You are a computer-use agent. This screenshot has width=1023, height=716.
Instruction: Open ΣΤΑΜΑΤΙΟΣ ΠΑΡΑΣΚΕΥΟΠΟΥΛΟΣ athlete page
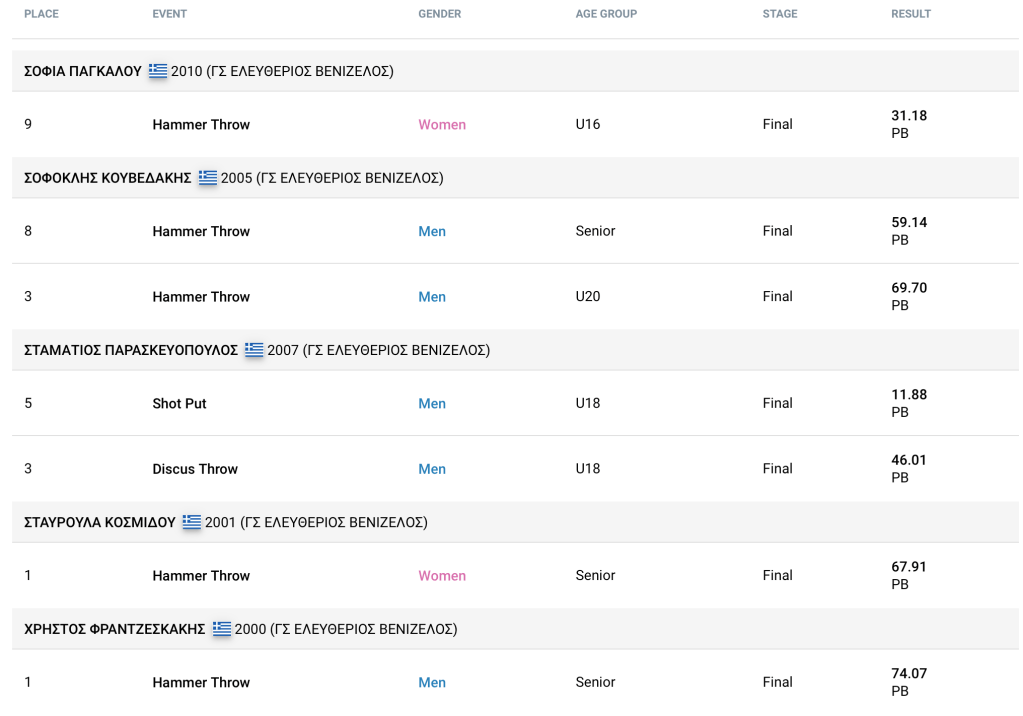click(131, 351)
